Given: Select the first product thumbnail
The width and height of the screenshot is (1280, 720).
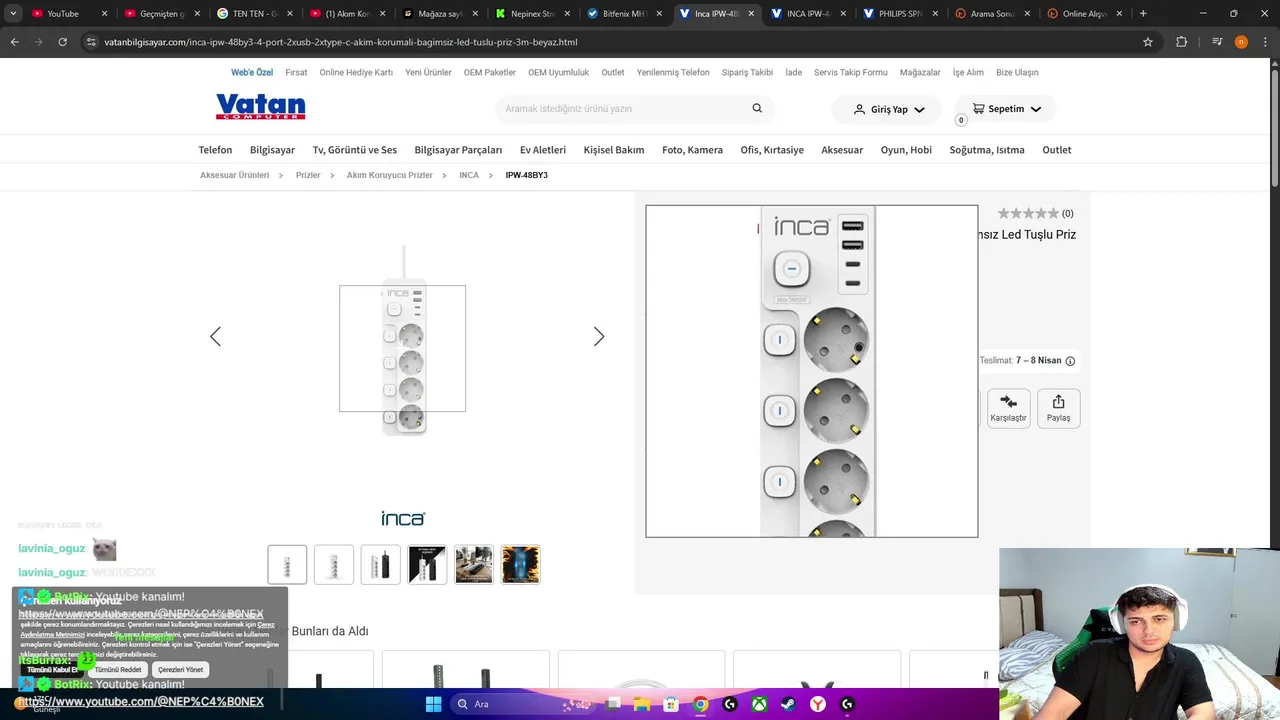Looking at the screenshot, I should tap(287, 564).
